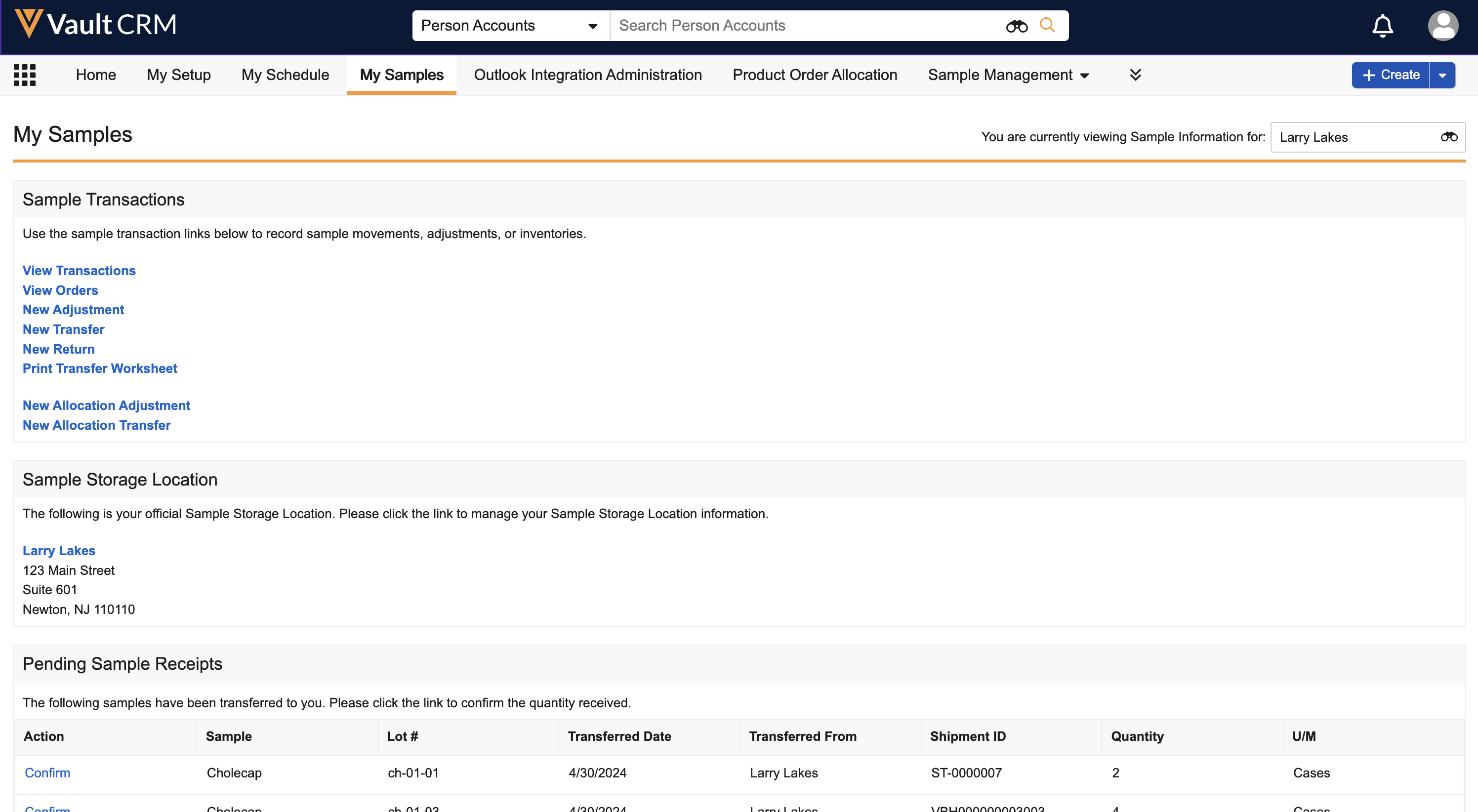Switch to the My Schedule tab
Screen dimensions: 1478x812
tap(285, 75)
